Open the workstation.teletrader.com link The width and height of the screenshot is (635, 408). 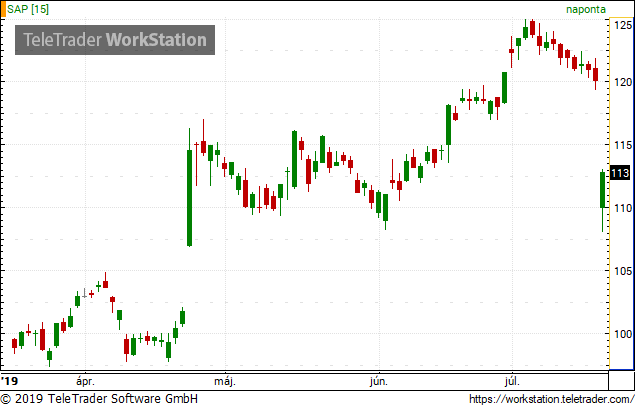(552, 399)
